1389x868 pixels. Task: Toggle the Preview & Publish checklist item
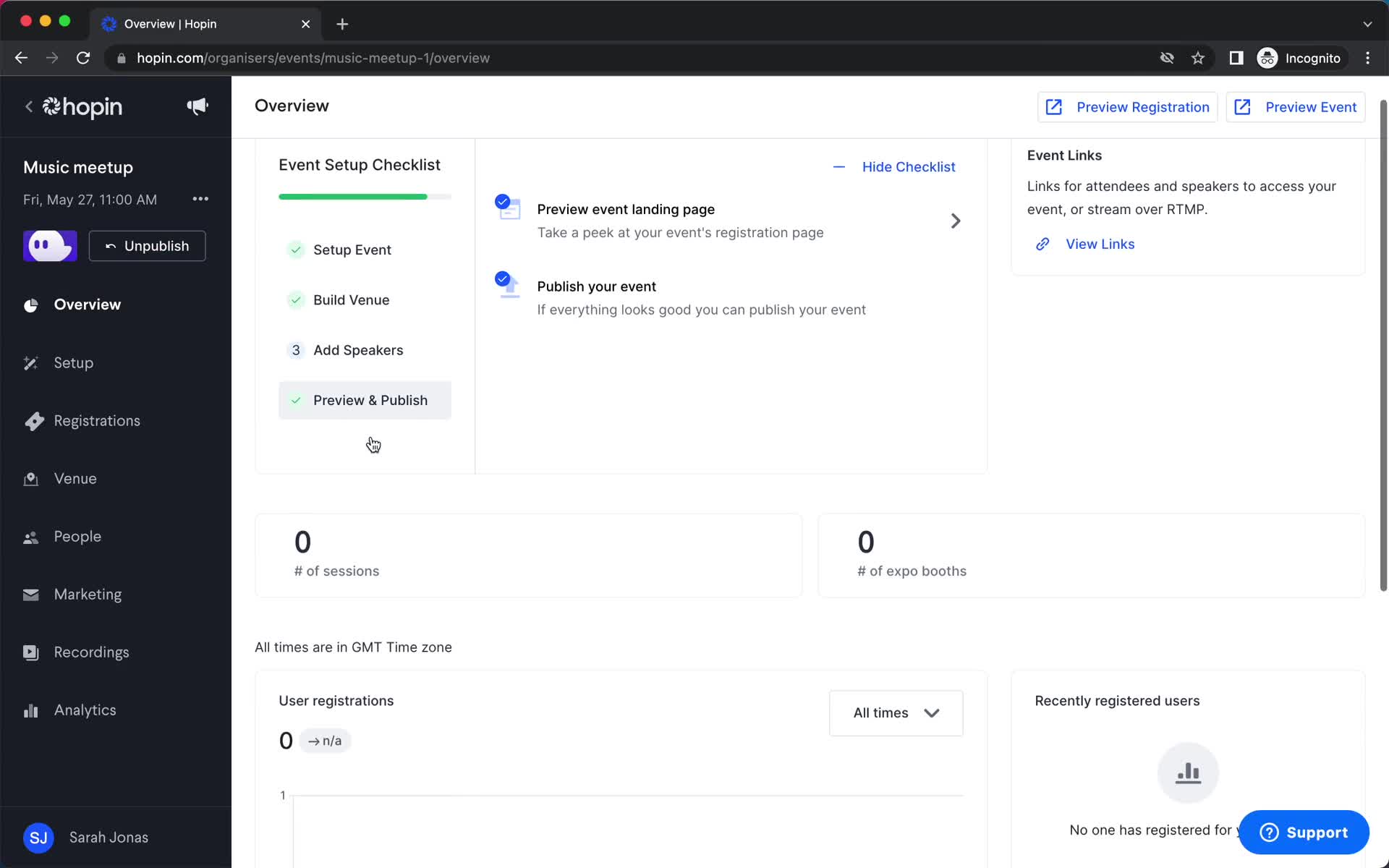[x=370, y=400]
